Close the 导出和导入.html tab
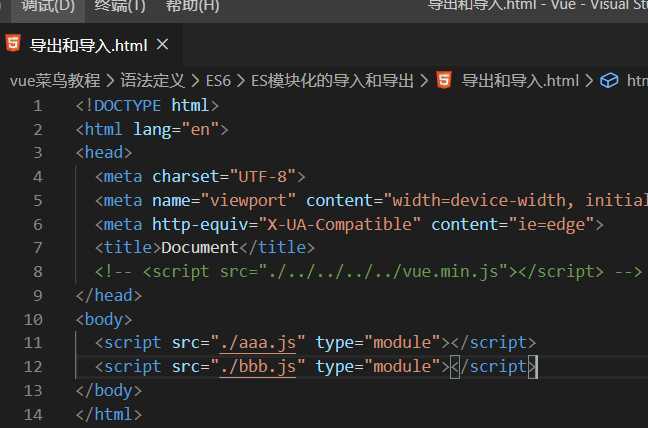This screenshot has width=648, height=428. [x=162, y=44]
